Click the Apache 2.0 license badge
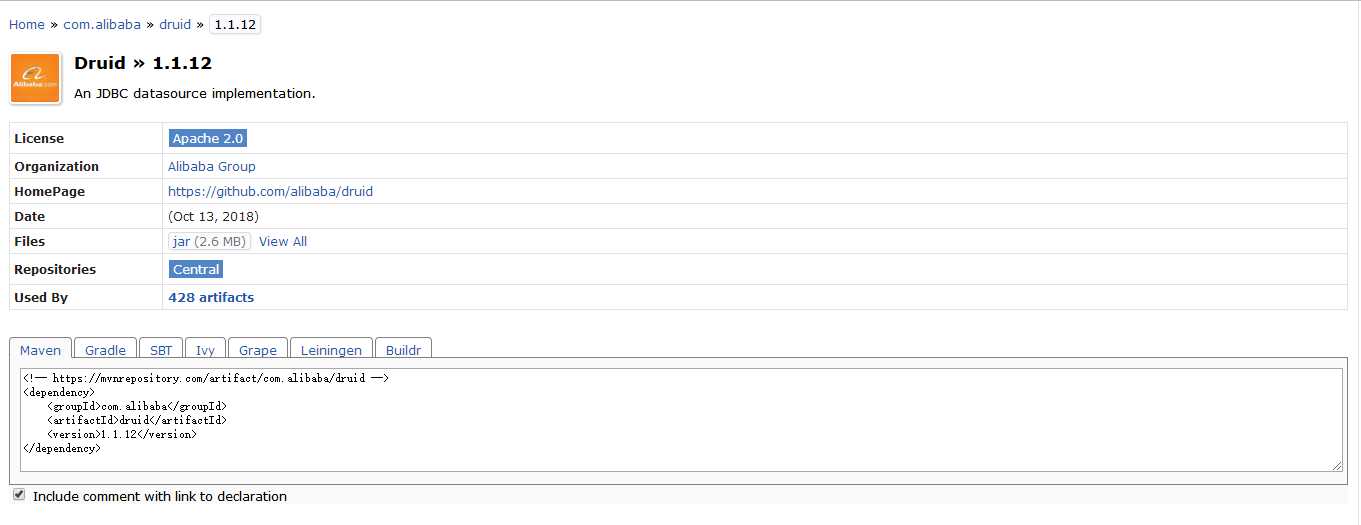This screenshot has width=1361, height=525. (207, 138)
